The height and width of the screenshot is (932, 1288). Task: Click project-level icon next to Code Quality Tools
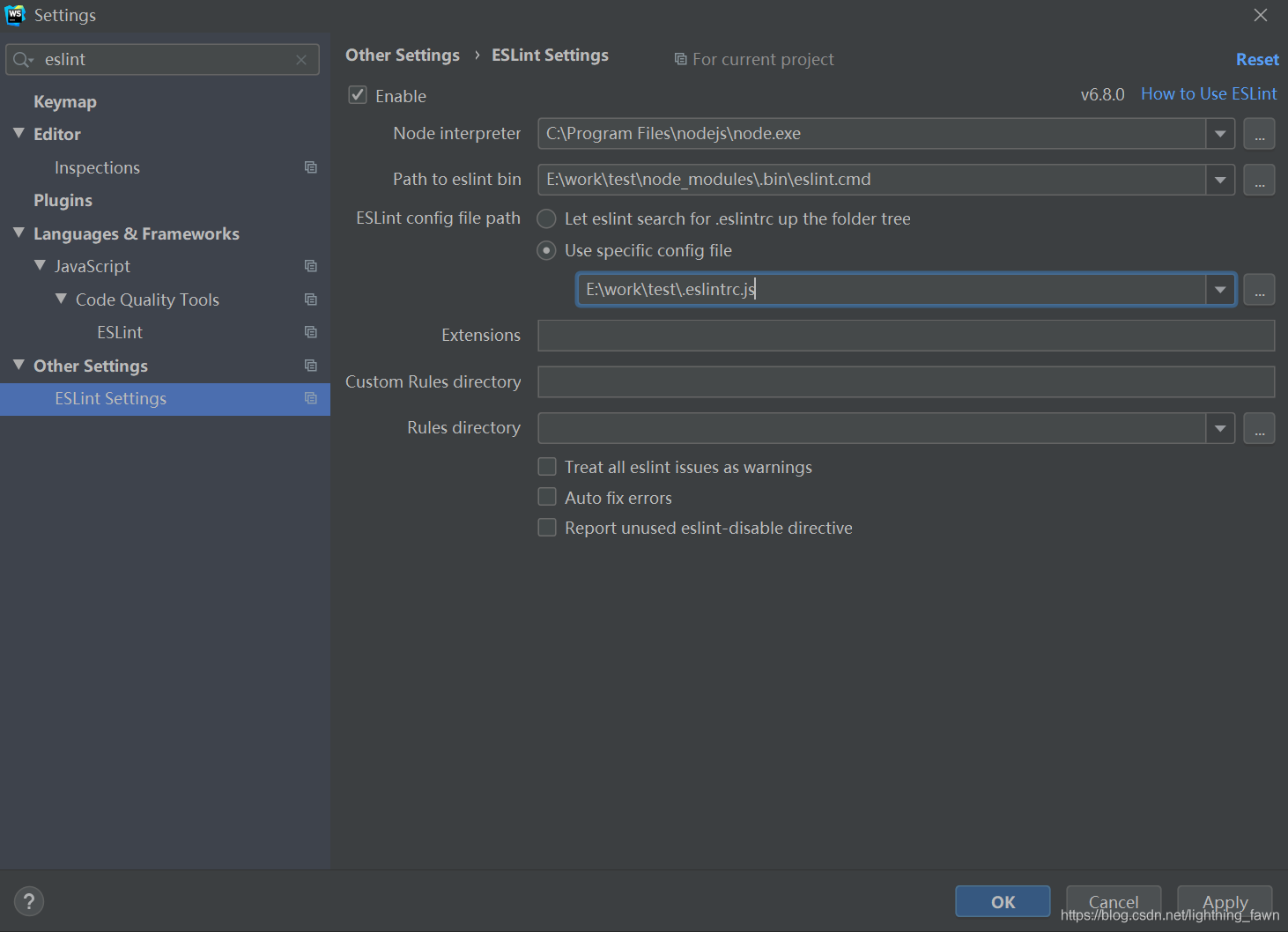(310, 300)
